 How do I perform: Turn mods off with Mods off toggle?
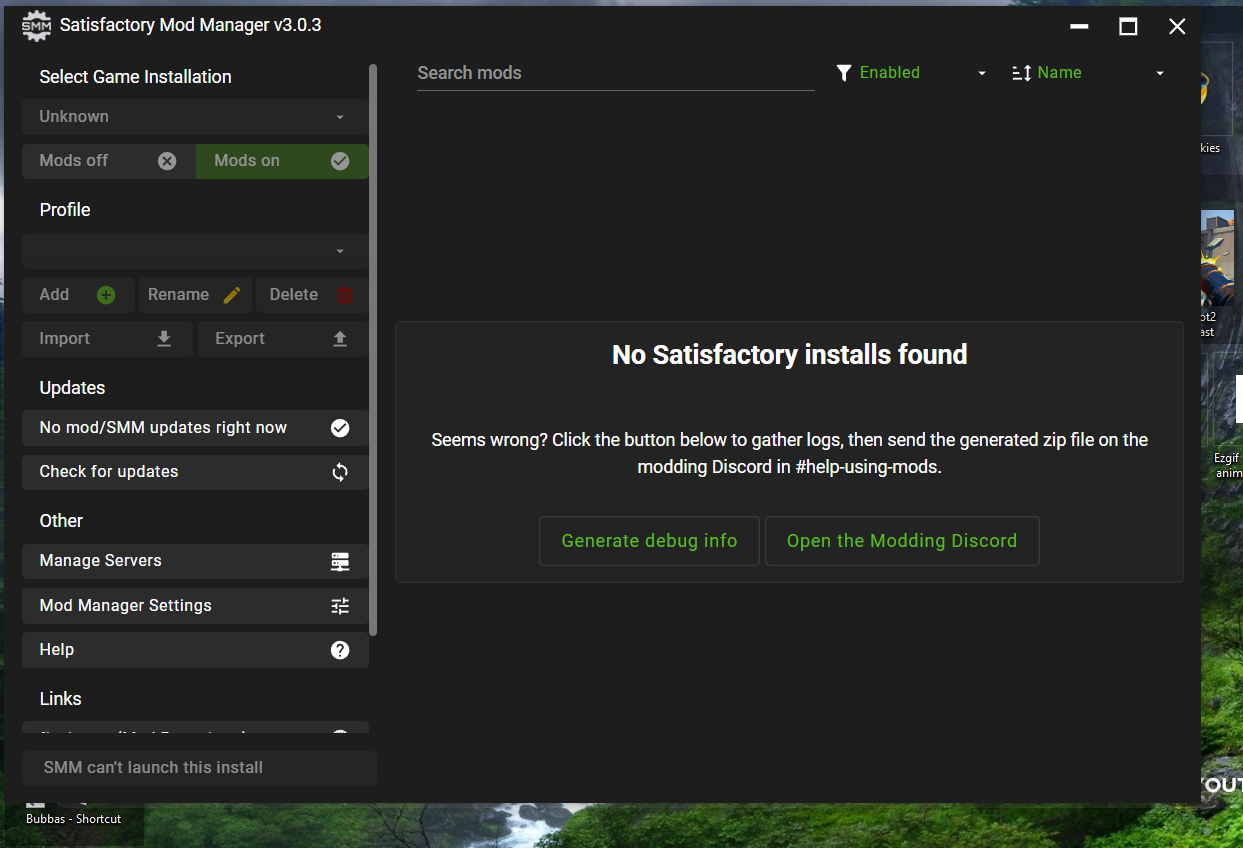(109, 161)
